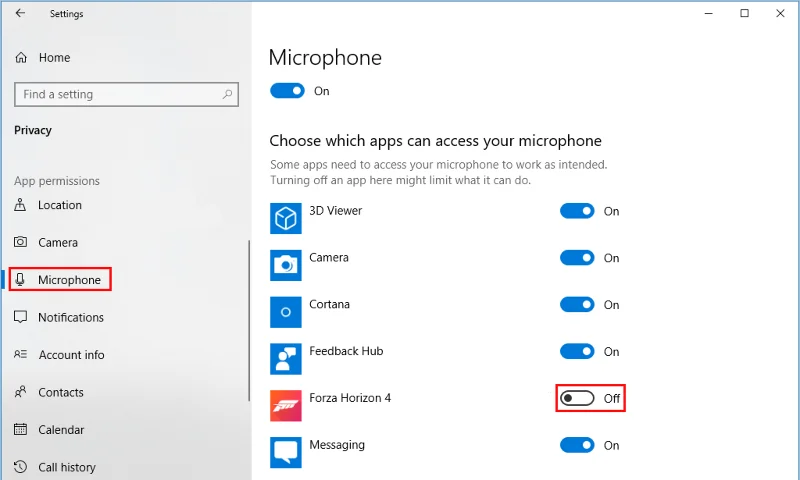Click the Forza Horizon 4 label

350,398
